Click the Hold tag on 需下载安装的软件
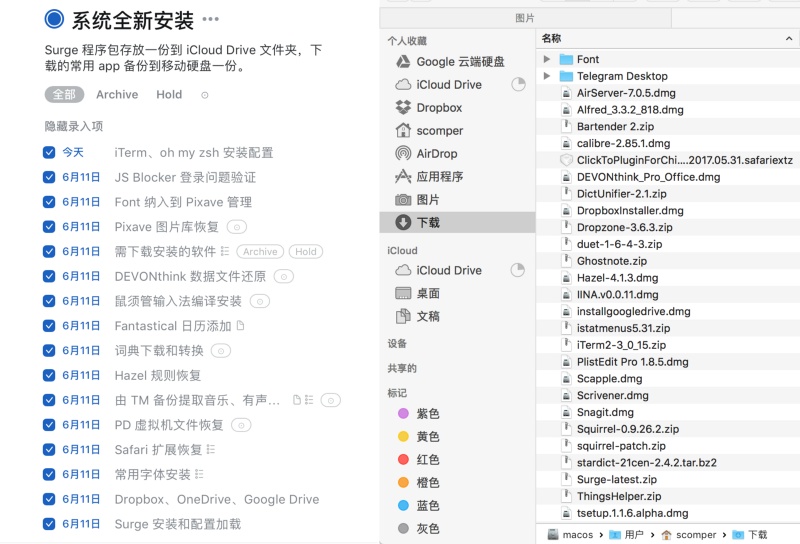 [306, 252]
